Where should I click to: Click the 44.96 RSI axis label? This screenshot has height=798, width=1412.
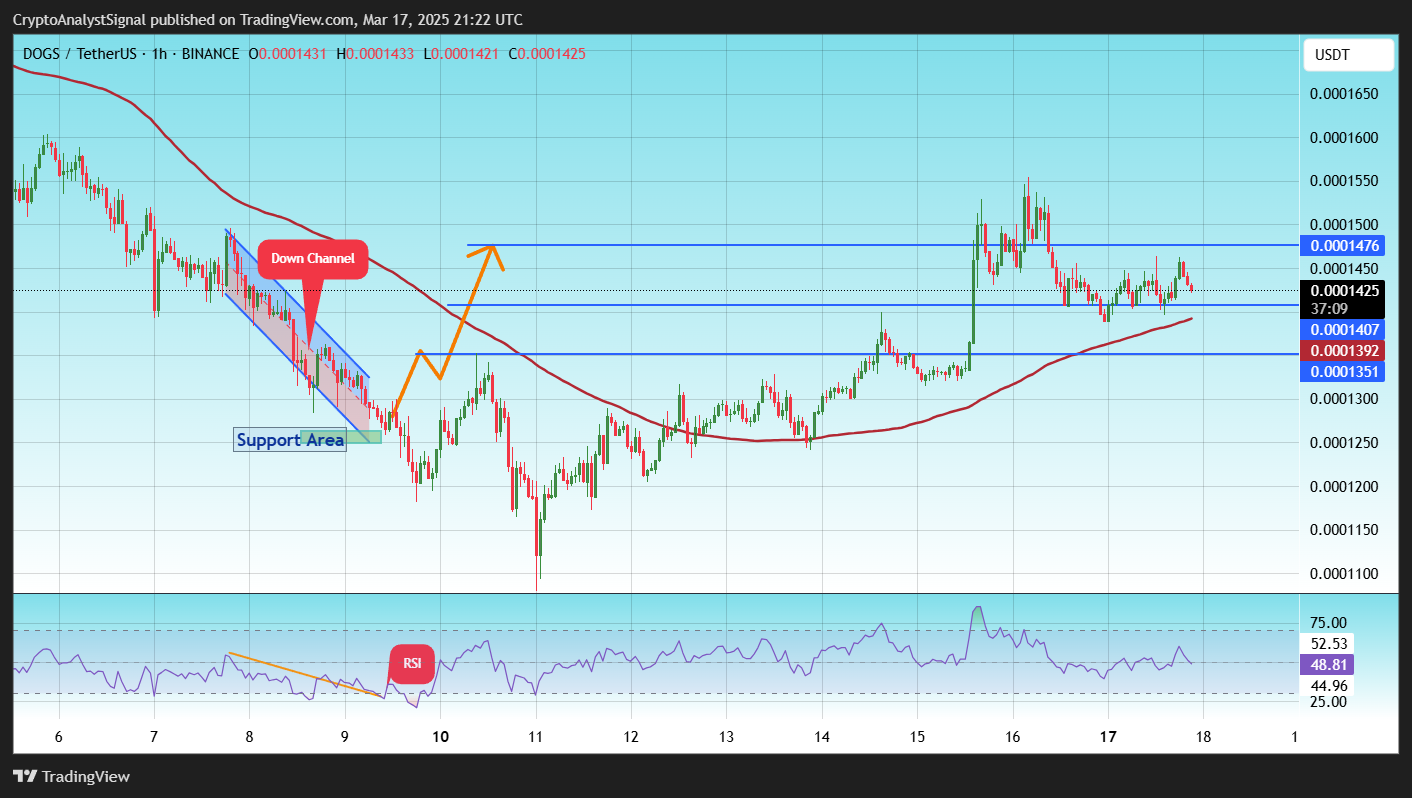click(1329, 685)
